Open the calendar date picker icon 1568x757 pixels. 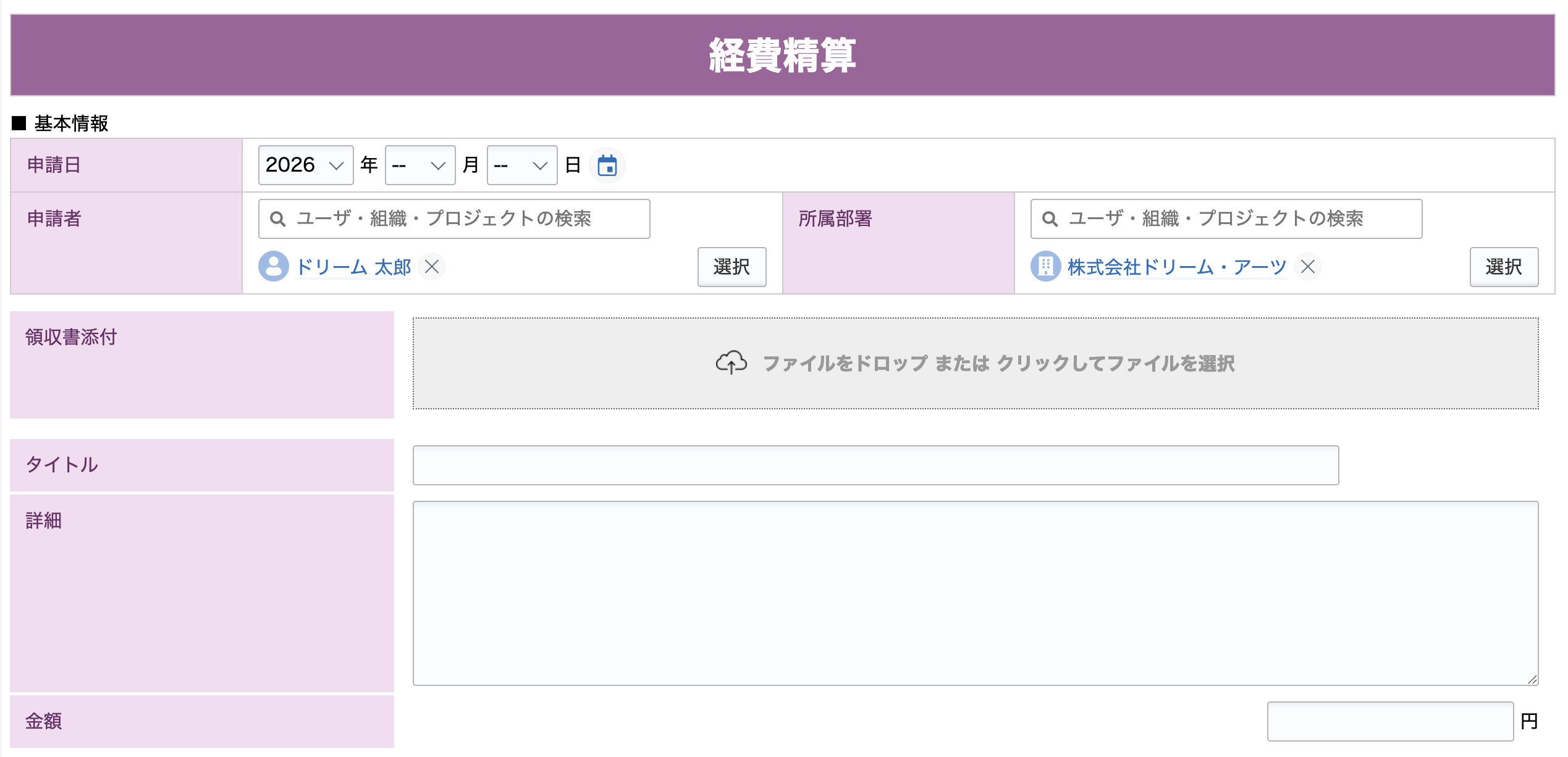tap(607, 165)
